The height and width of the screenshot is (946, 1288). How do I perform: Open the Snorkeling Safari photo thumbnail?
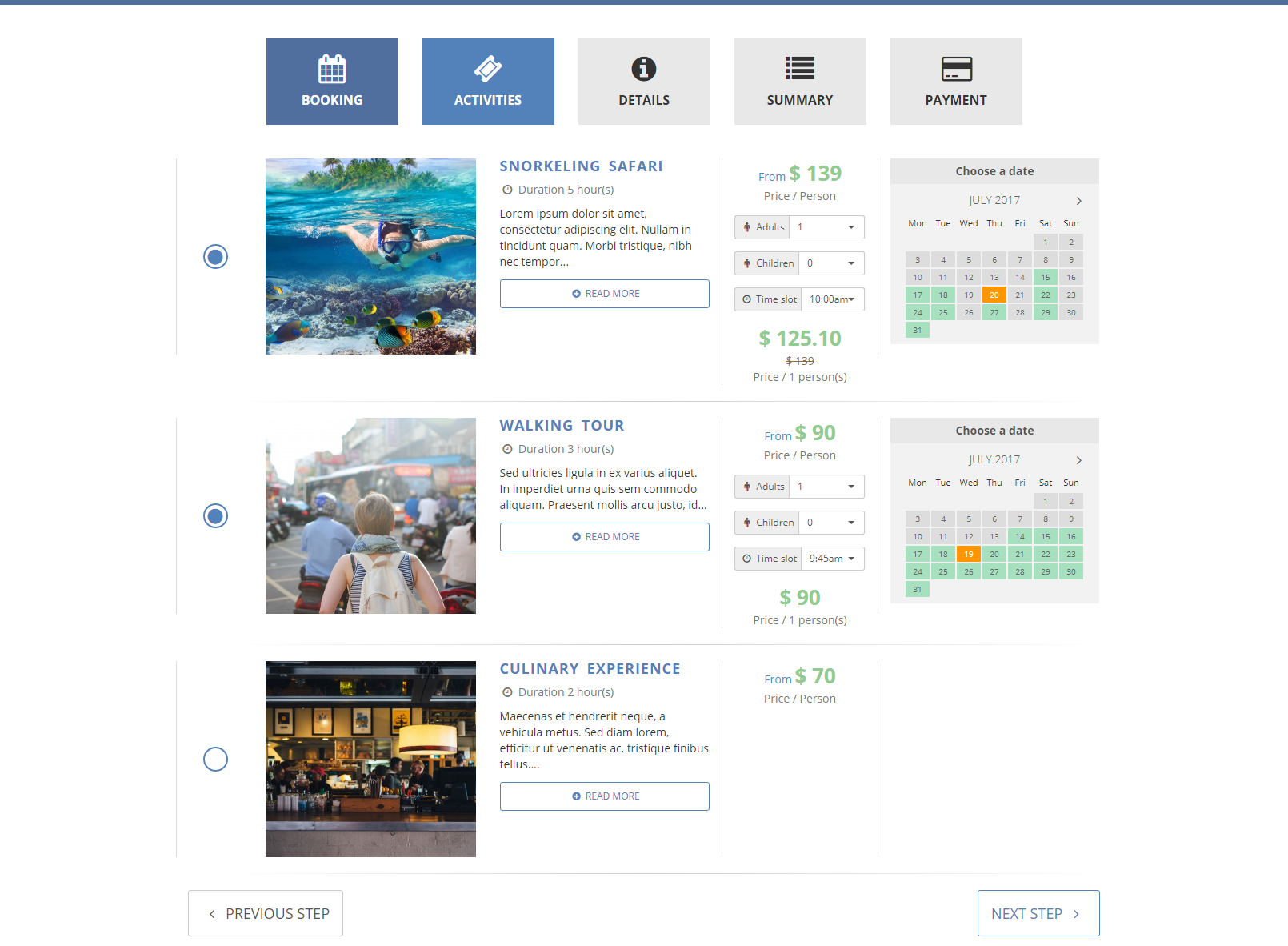[x=370, y=256]
